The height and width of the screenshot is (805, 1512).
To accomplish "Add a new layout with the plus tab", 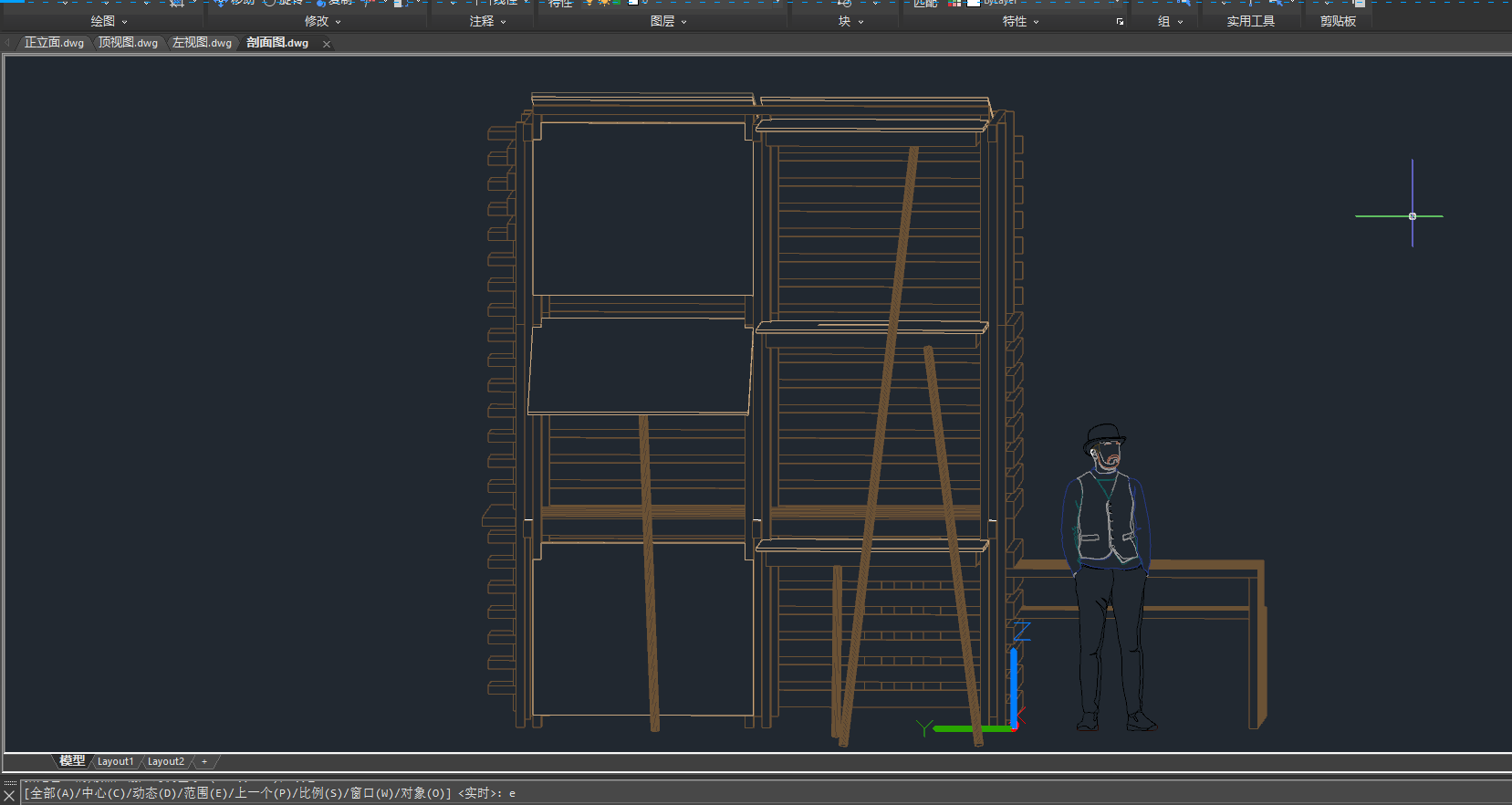I will click(x=204, y=761).
